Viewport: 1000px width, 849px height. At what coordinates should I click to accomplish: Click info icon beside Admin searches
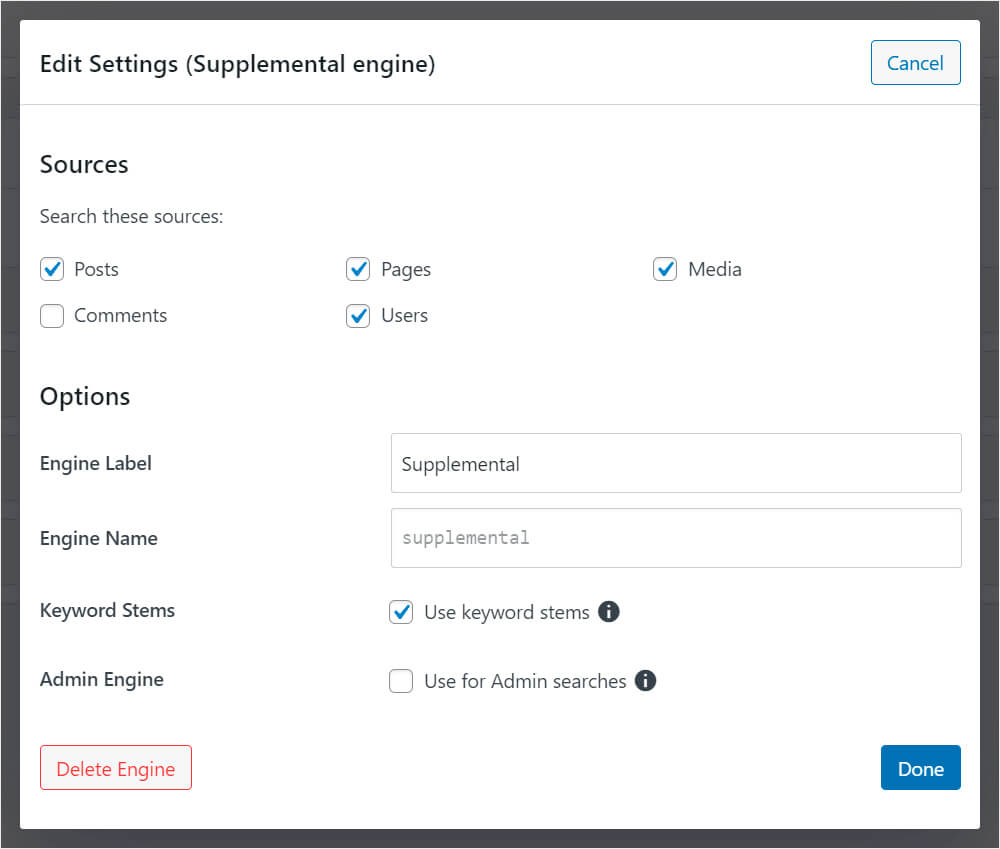click(x=645, y=681)
